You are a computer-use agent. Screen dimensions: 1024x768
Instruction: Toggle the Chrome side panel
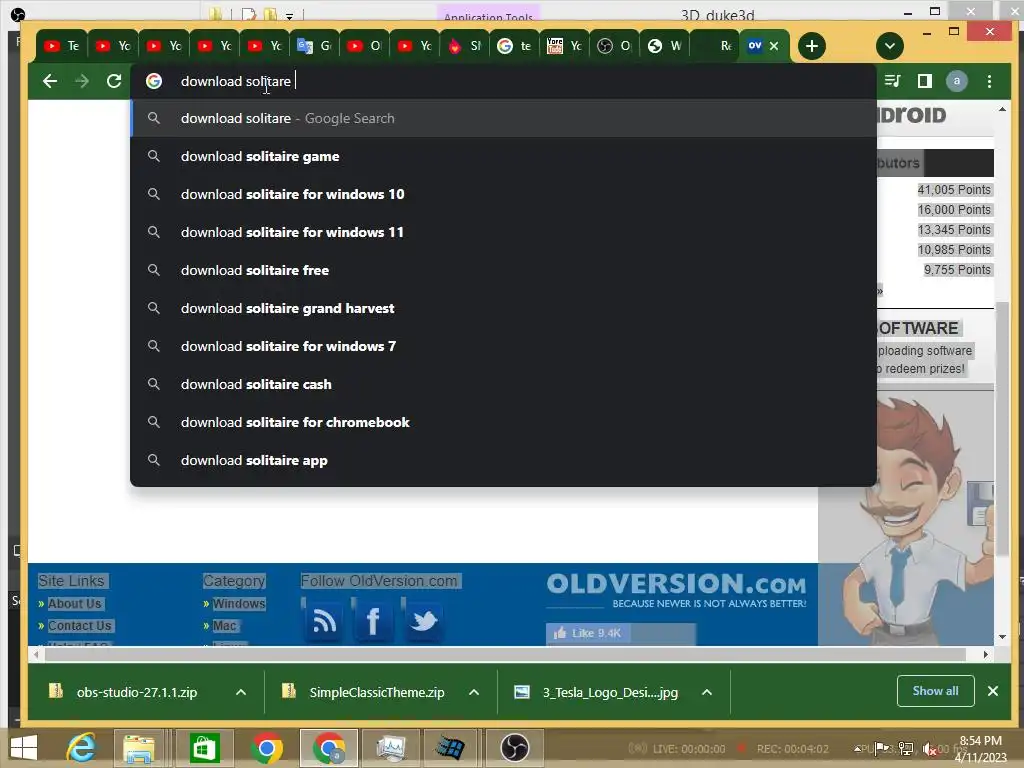(925, 81)
